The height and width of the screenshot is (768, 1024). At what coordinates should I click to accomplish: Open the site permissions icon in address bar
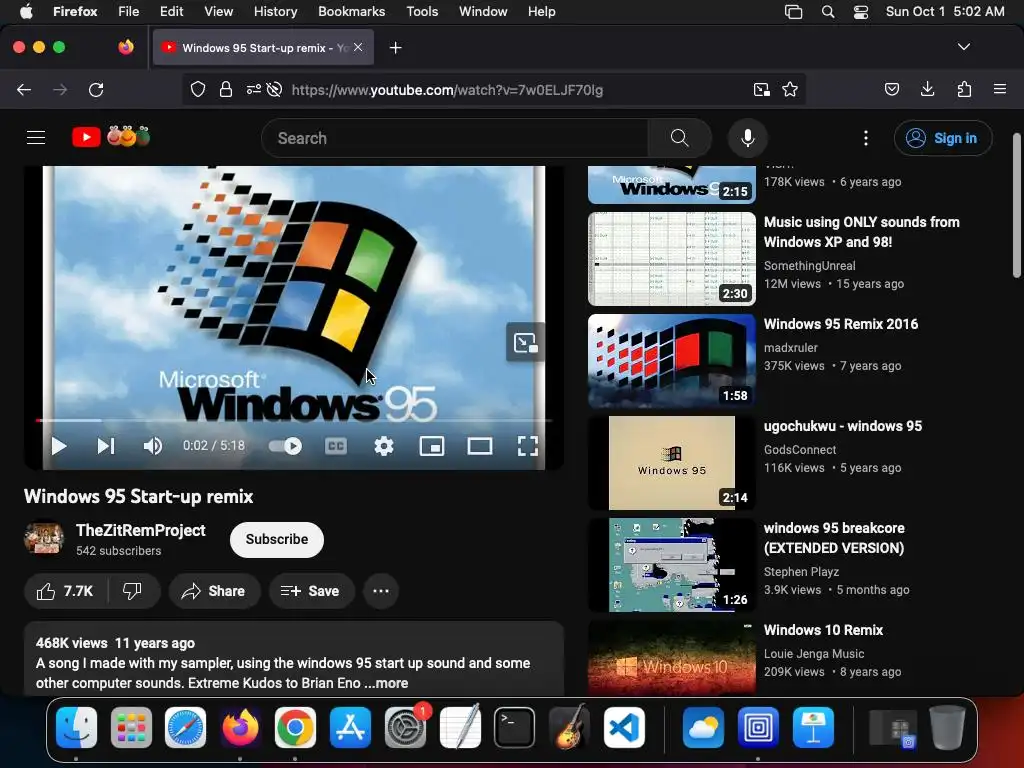(253, 89)
